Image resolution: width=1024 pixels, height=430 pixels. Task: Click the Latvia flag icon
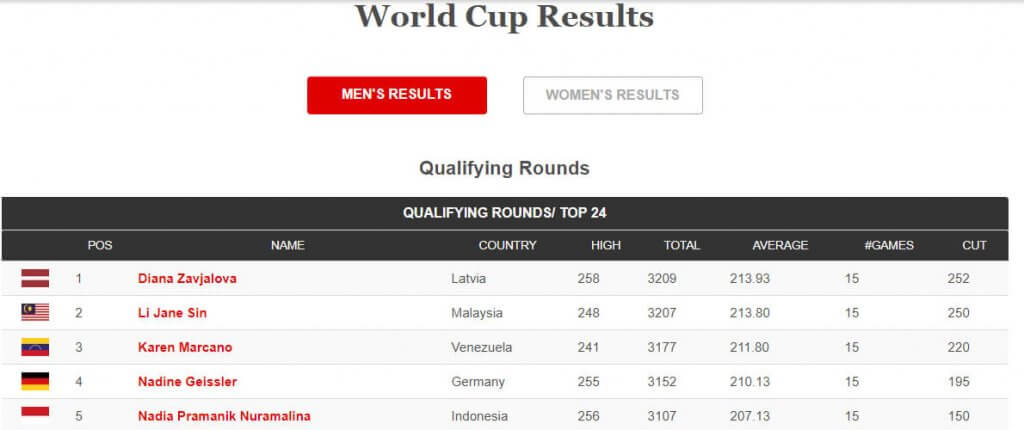pyautogui.click(x=35, y=278)
